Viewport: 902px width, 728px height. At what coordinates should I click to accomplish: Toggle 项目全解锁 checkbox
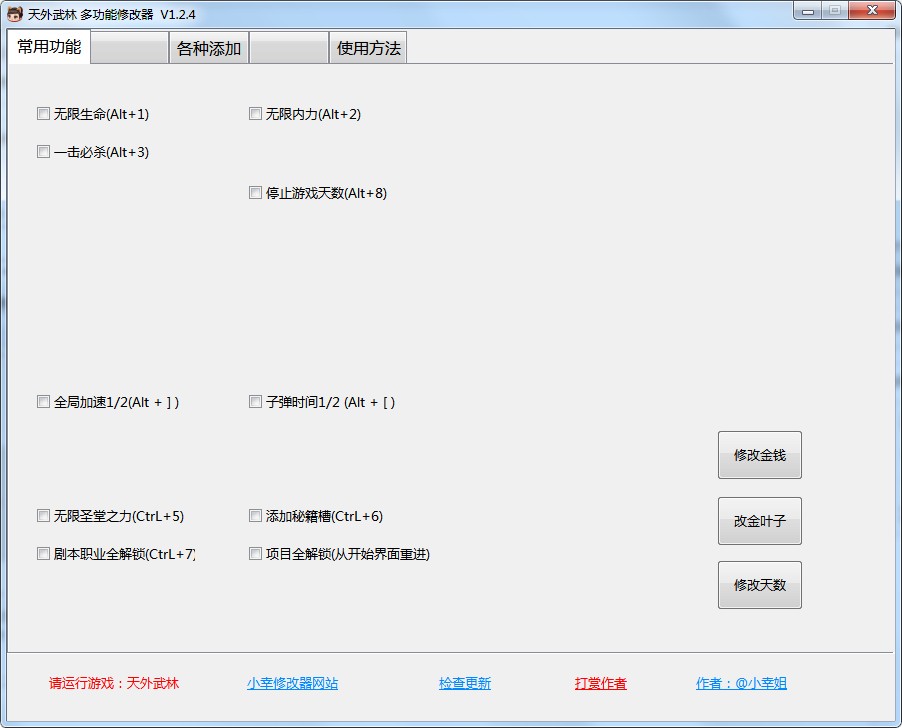[255, 554]
